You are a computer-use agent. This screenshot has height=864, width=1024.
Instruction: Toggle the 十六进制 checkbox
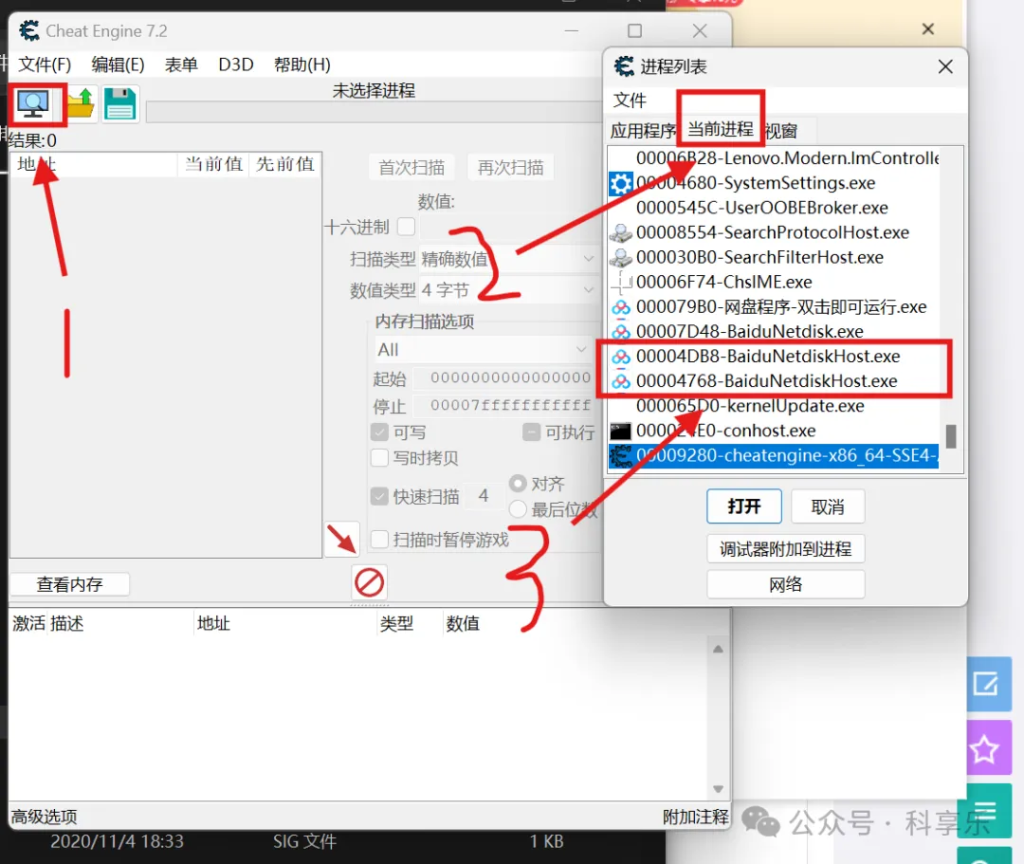tap(406, 227)
